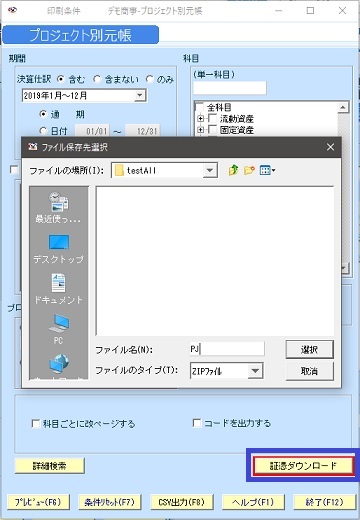Click プレビュー(F6) button

point(38,502)
